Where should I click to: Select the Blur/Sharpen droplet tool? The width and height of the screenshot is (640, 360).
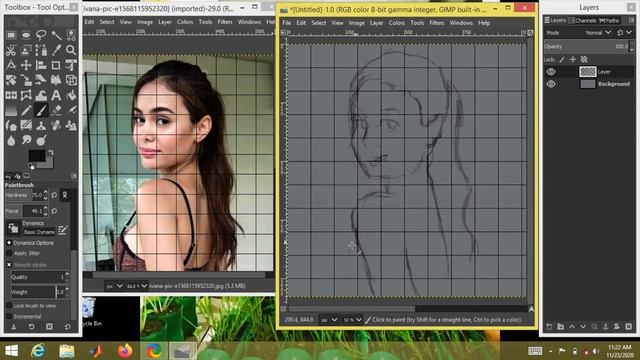[x=11, y=140]
